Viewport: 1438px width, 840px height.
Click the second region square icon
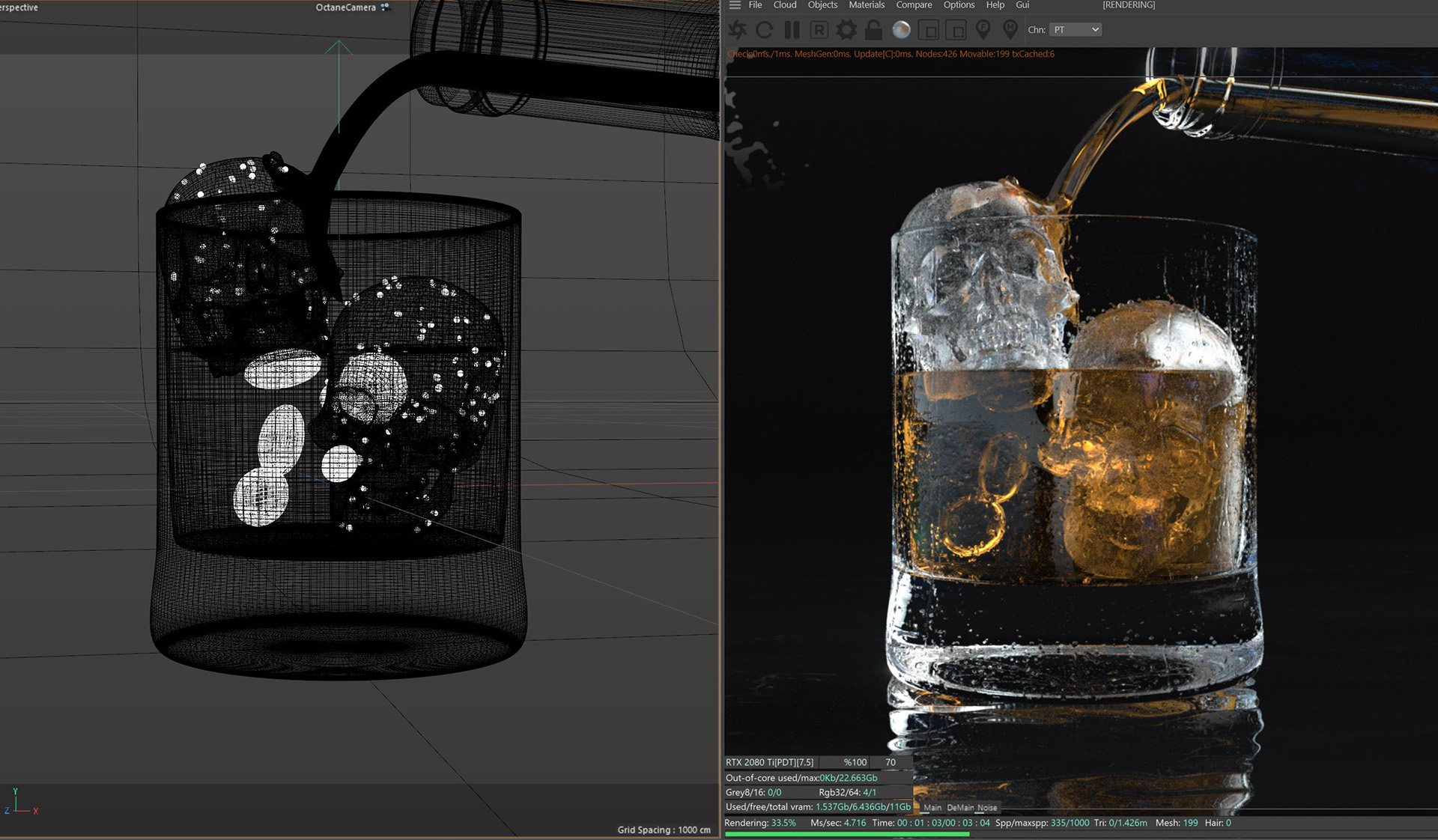tap(956, 30)
